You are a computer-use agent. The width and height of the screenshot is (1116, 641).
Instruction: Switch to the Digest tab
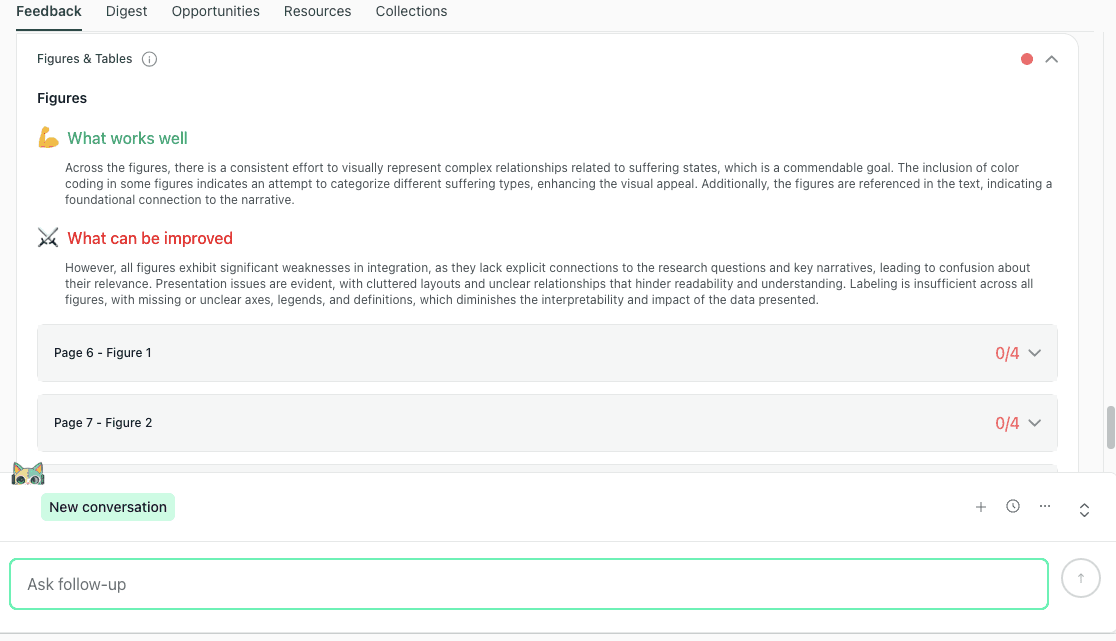(x=126, y=11)
